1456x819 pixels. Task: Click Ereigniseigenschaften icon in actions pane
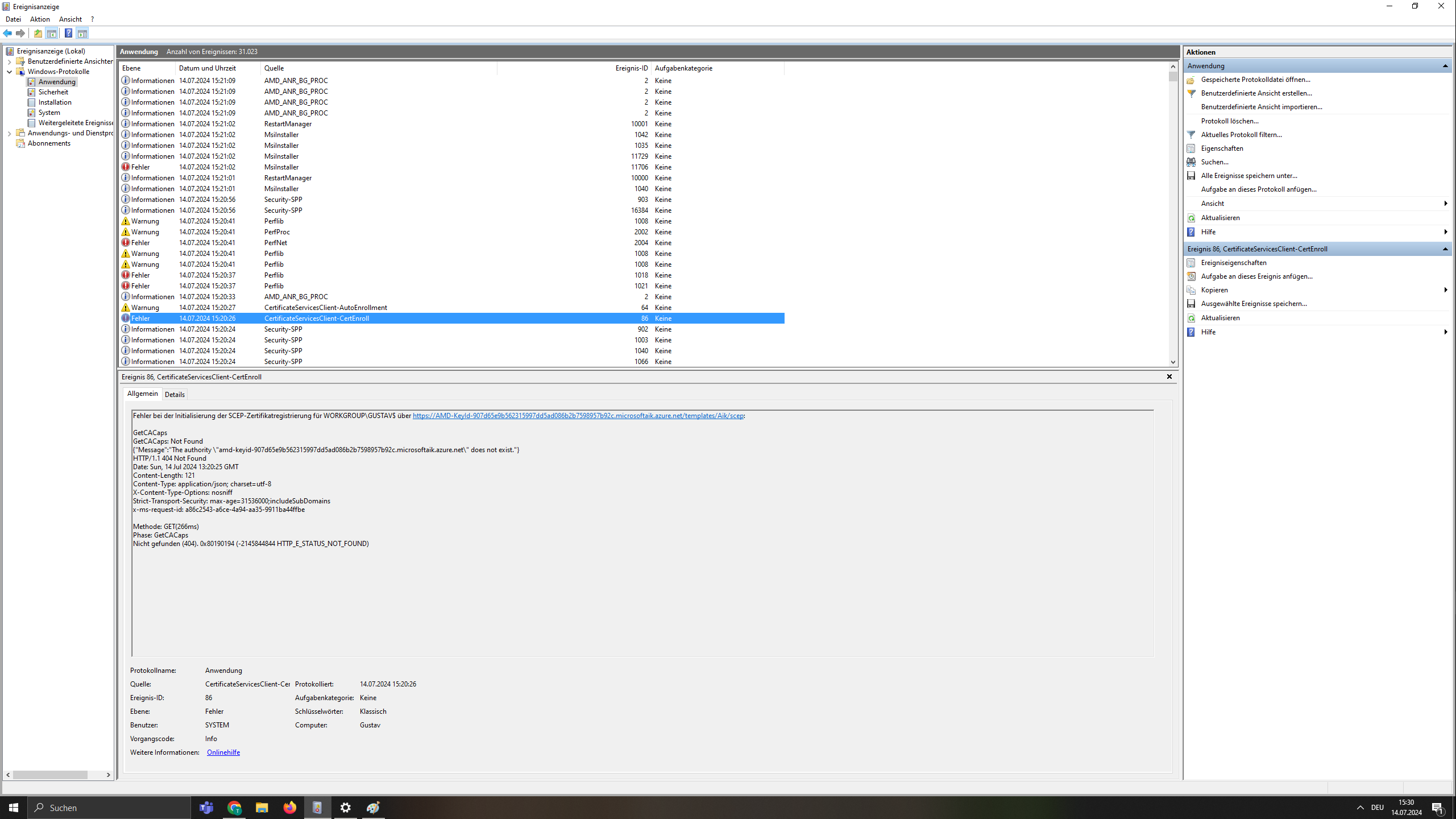point(1191,263)
